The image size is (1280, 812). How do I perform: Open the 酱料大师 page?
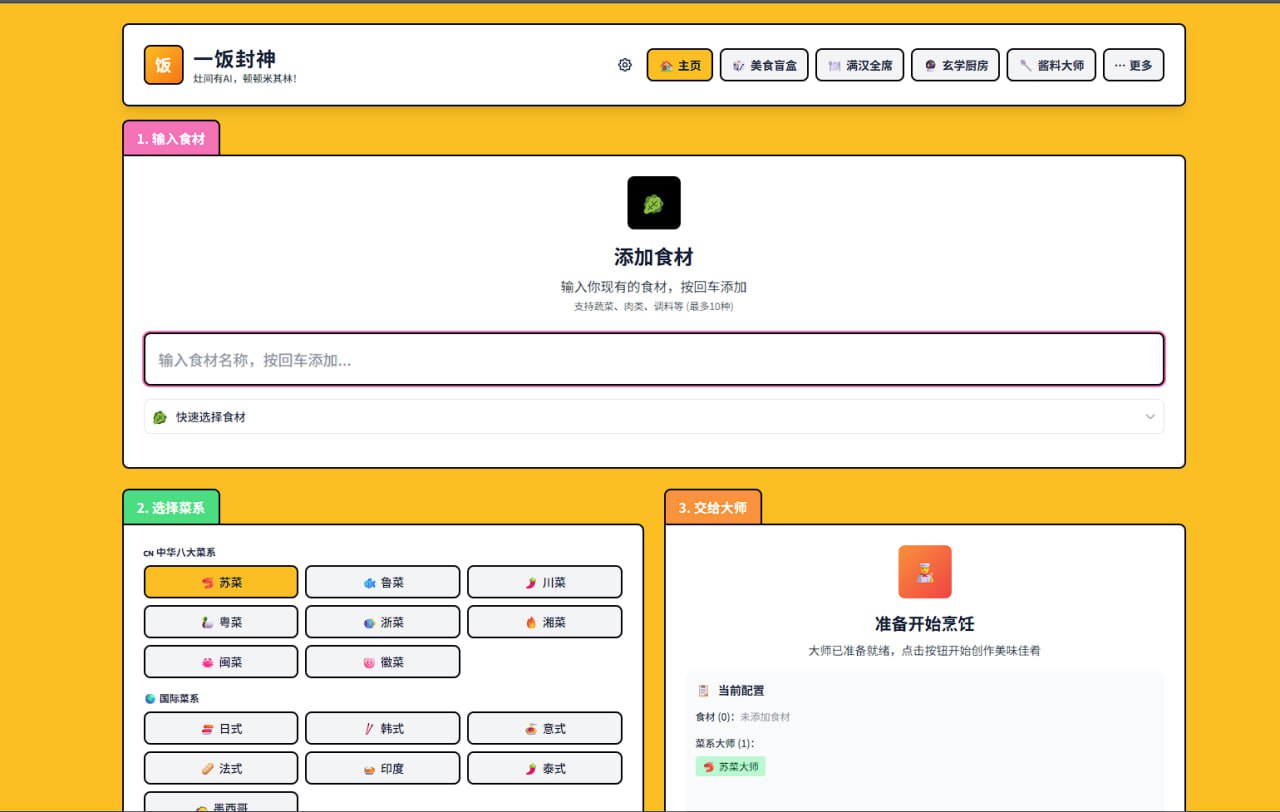point(1051,65)
